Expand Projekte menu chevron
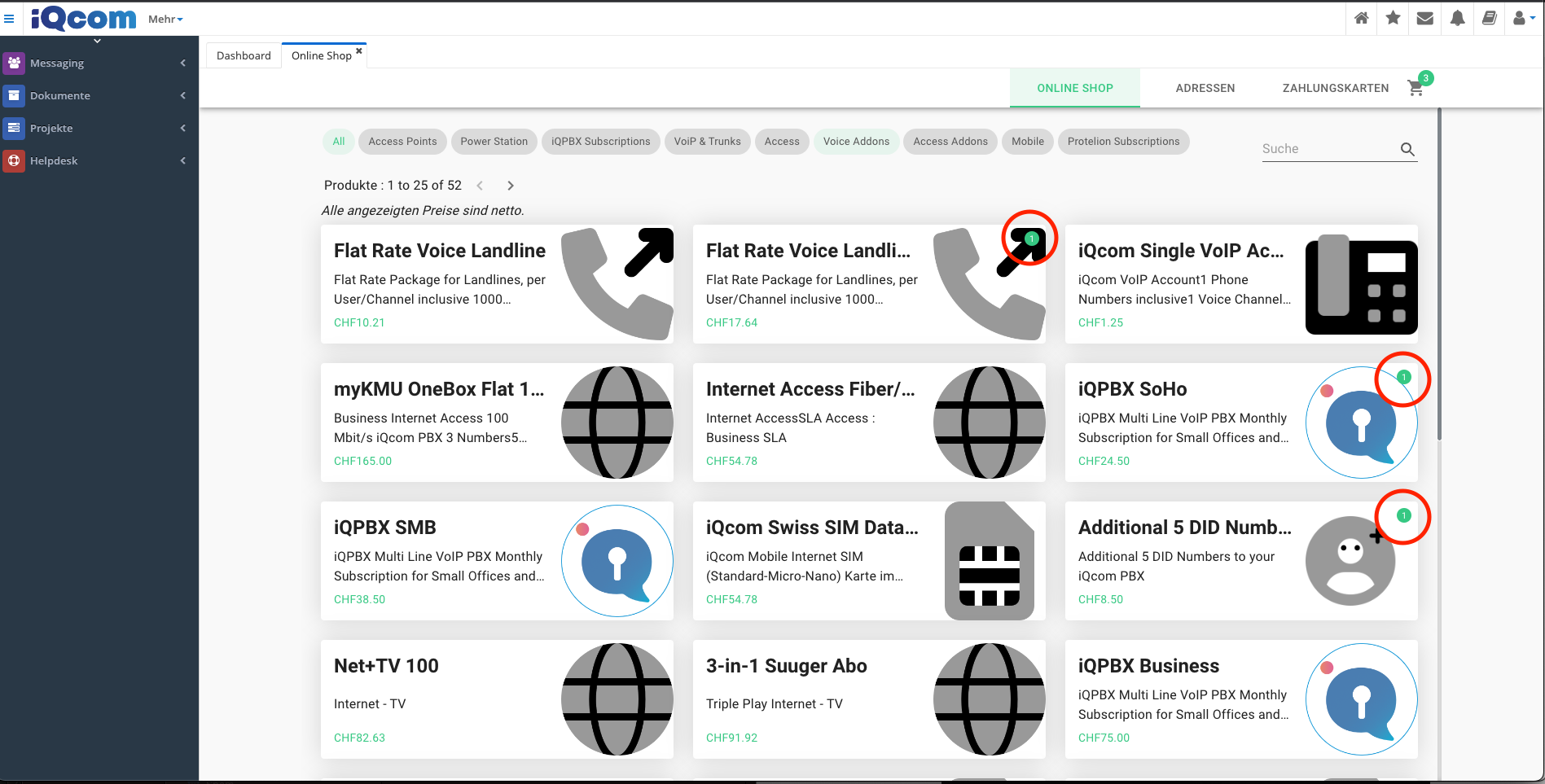Screen dimensions: 1545x784 pos(183,128)
